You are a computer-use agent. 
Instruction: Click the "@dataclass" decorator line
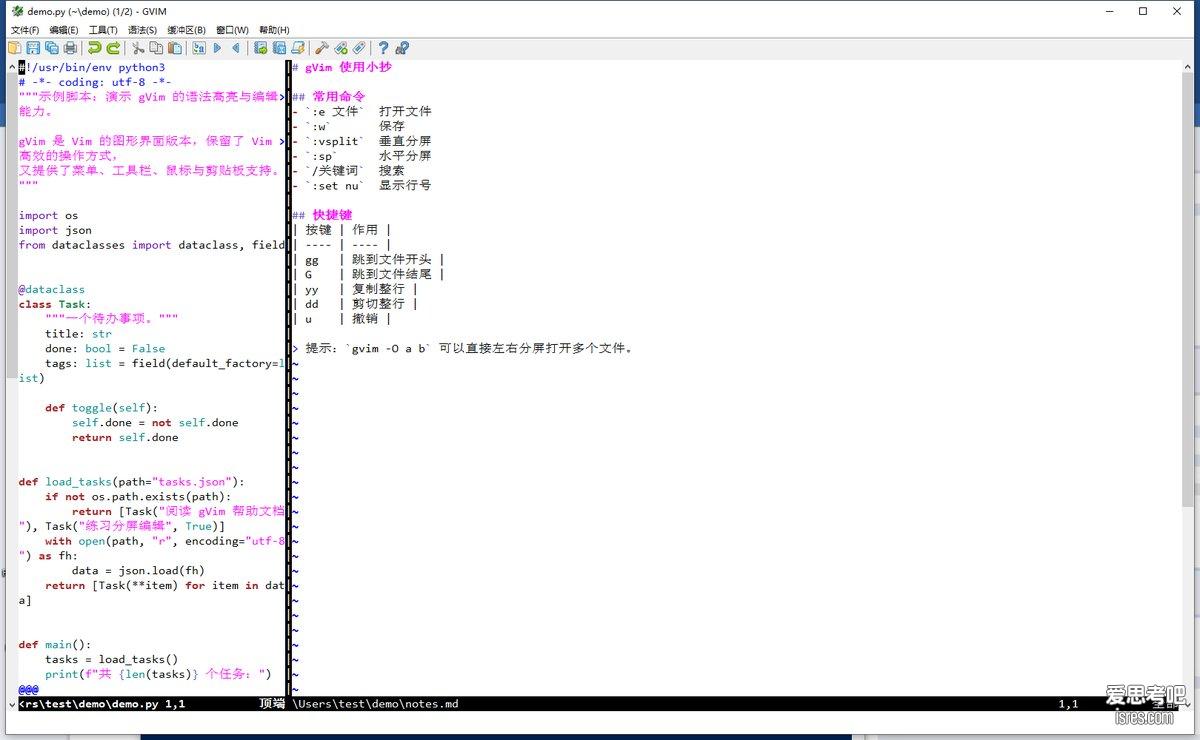[52, 289]
